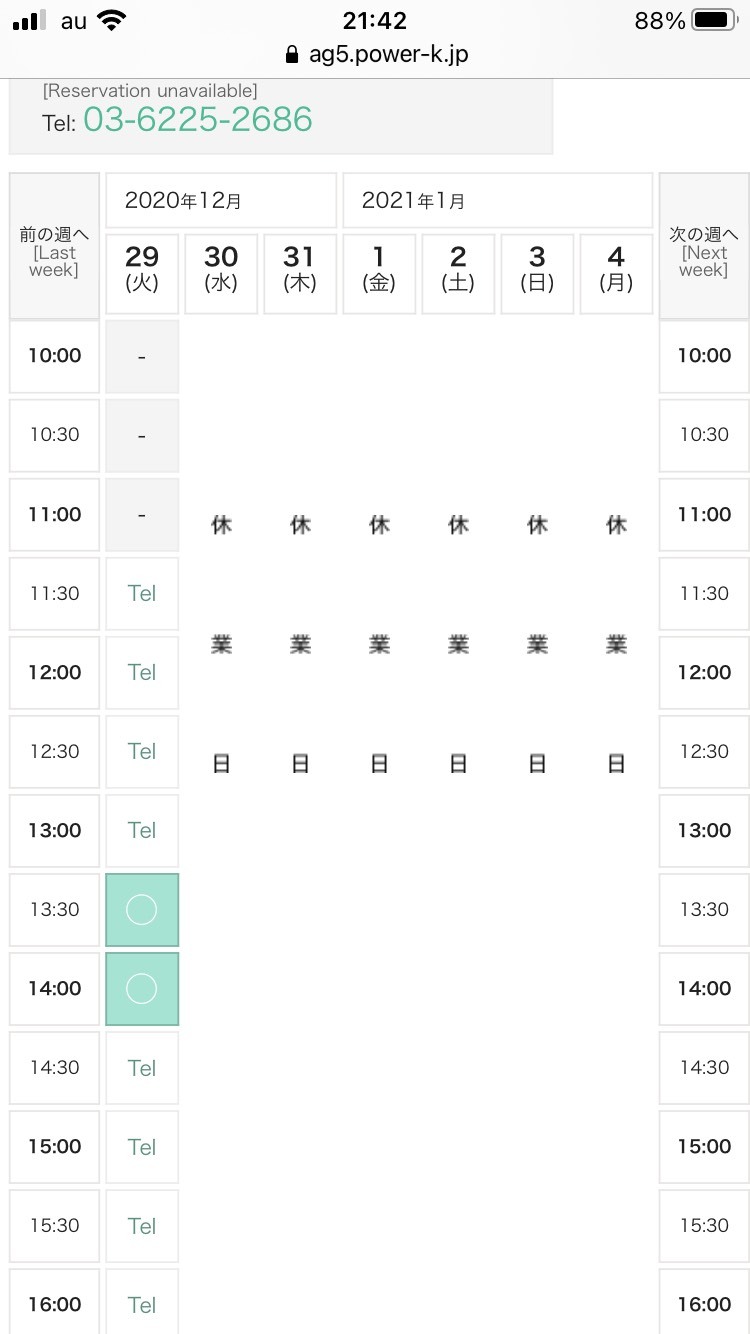This screenshot has height=1334, width=750.
Task: Tap the lock icon in address bar
Action: pos(292,54)
